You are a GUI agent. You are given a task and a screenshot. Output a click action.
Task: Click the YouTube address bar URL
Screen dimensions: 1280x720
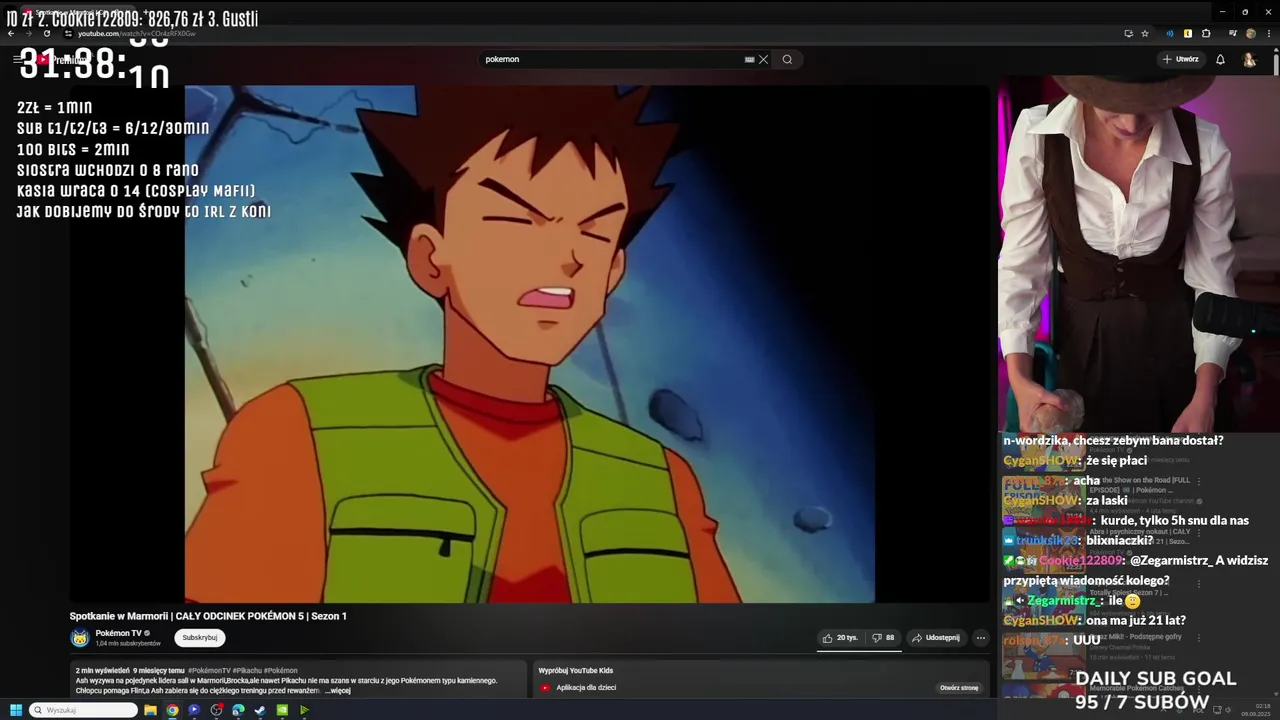point(136,34)
